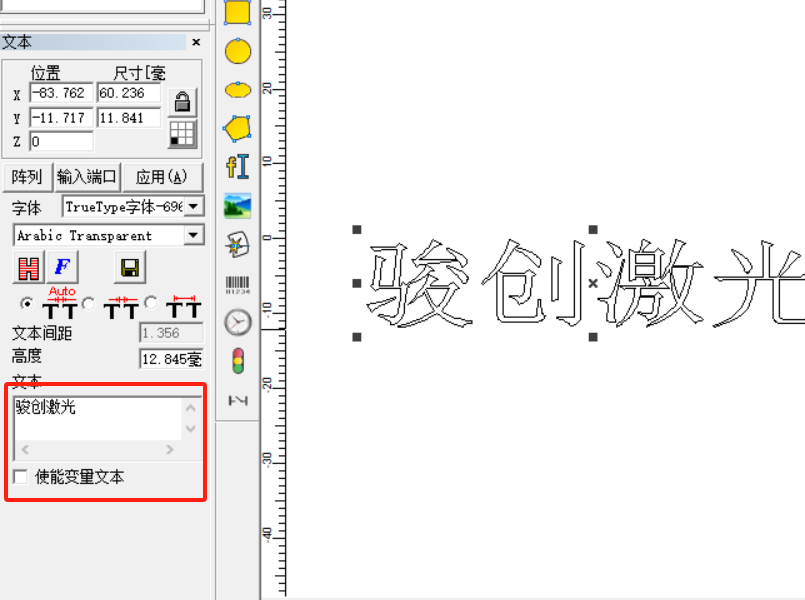Click the top-left selection handle on canvas
Image resolution: width=805 pixels, height=600 pixels.
[357, 229]
